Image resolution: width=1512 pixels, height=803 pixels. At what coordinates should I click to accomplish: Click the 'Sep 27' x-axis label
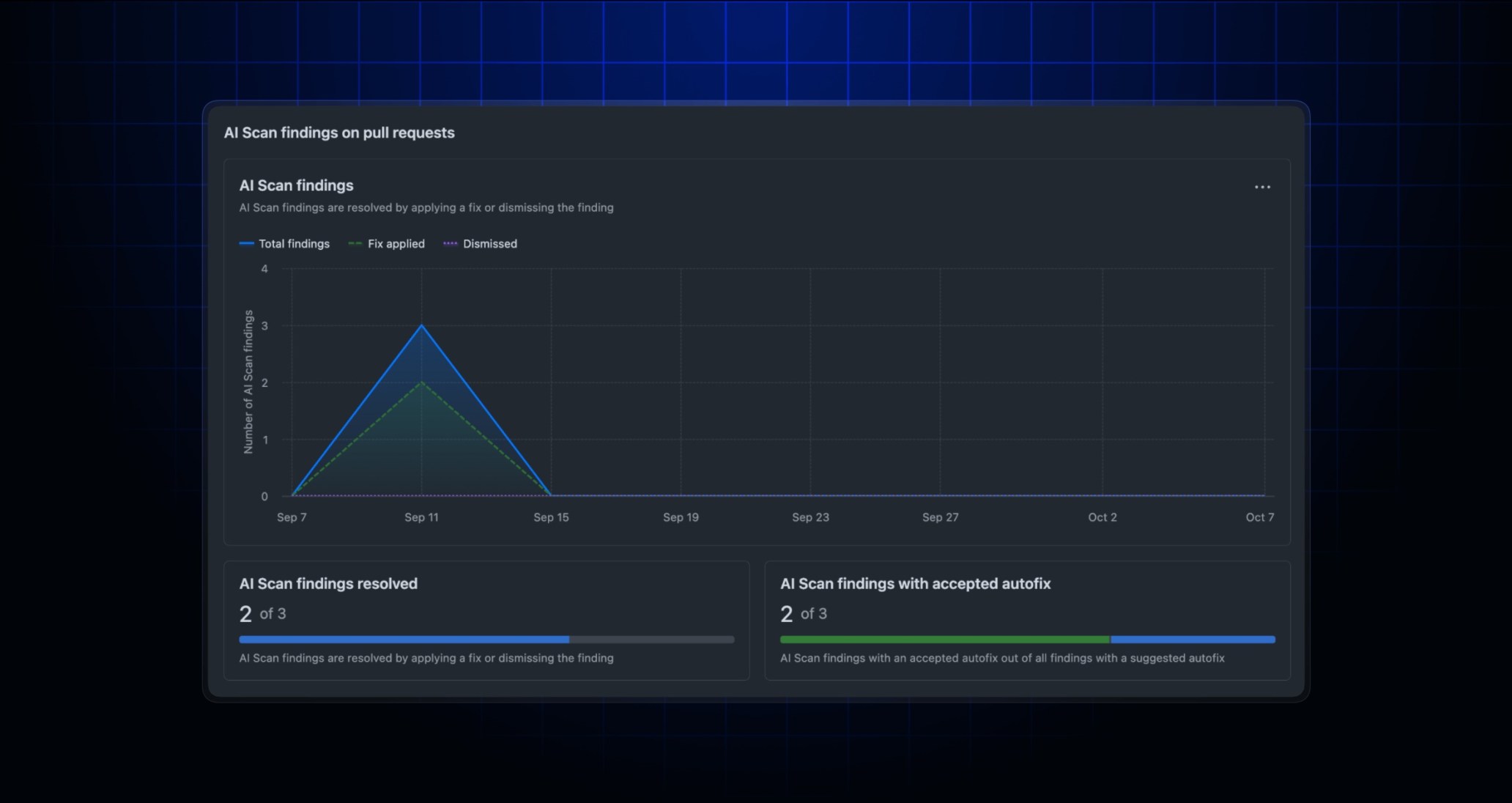940,517
